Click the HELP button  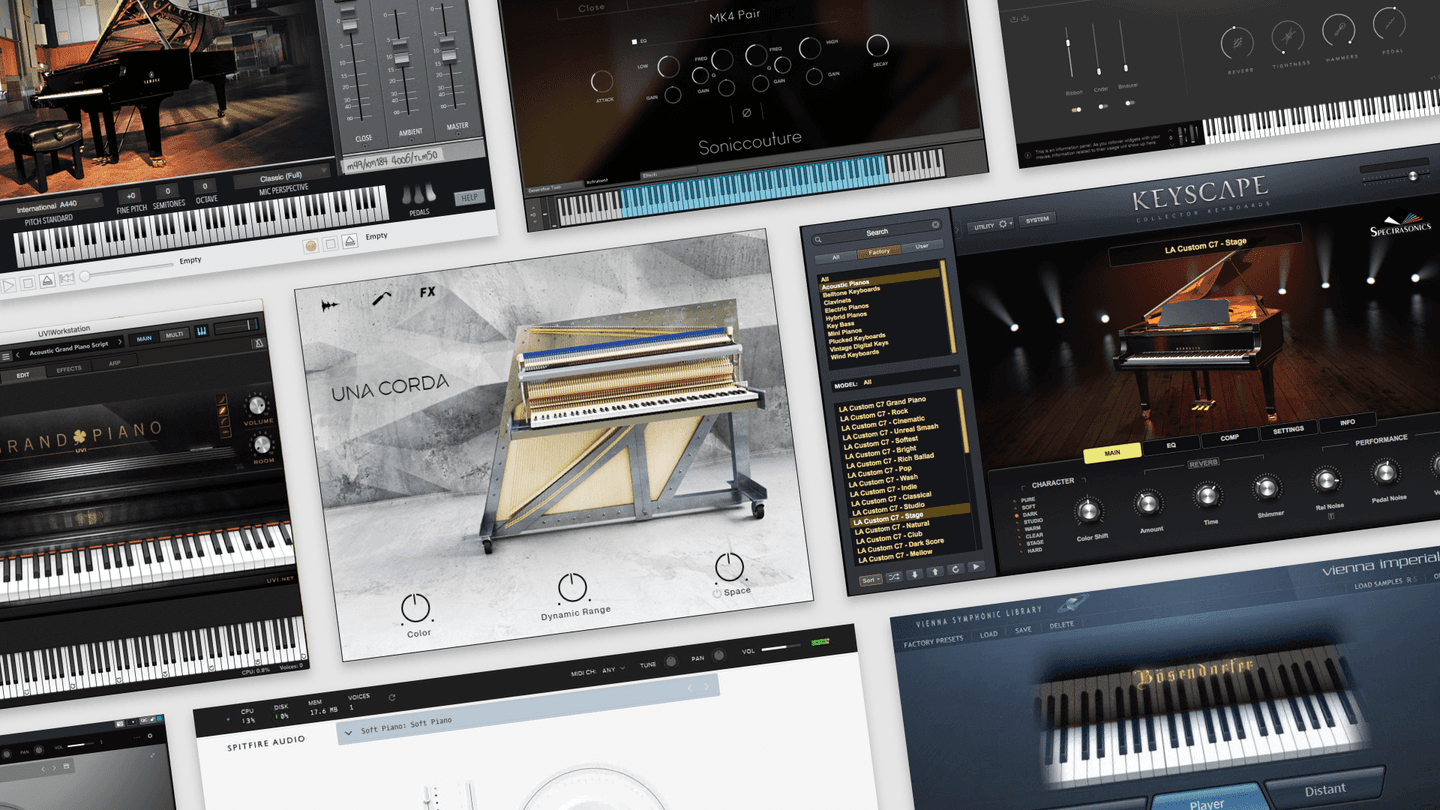coord(469,198)
